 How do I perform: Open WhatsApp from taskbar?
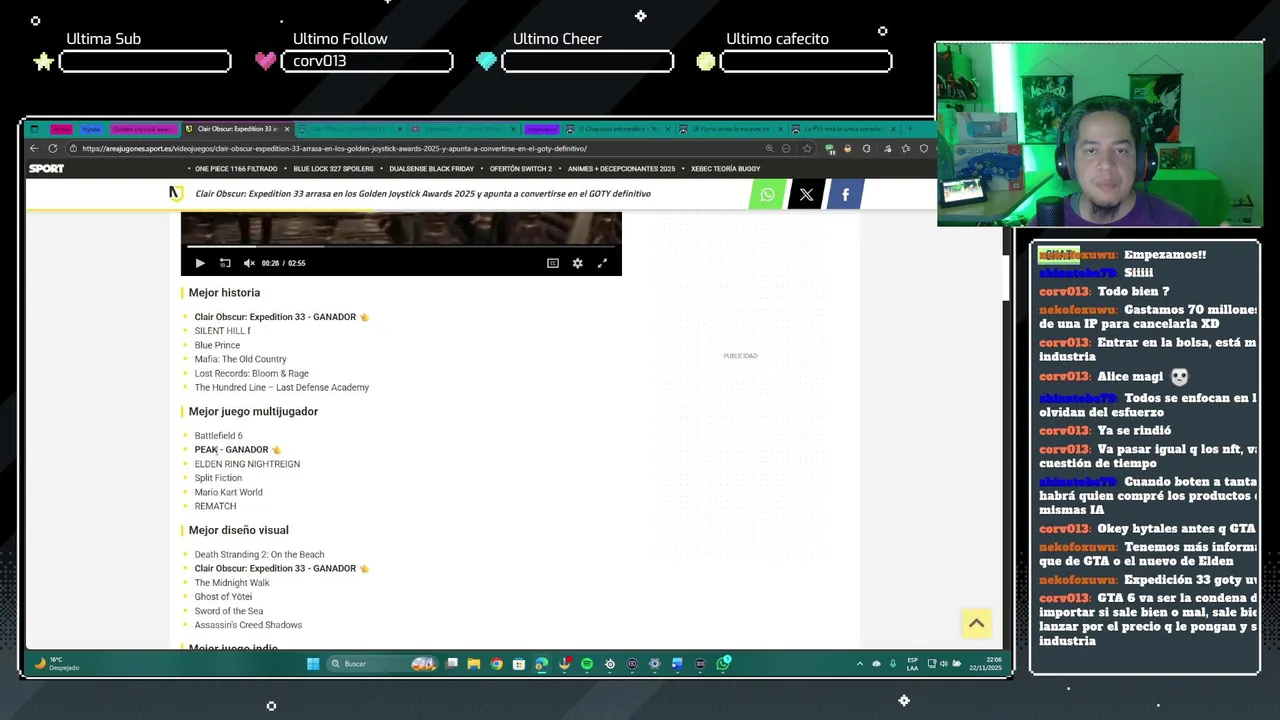coord(723,664)
